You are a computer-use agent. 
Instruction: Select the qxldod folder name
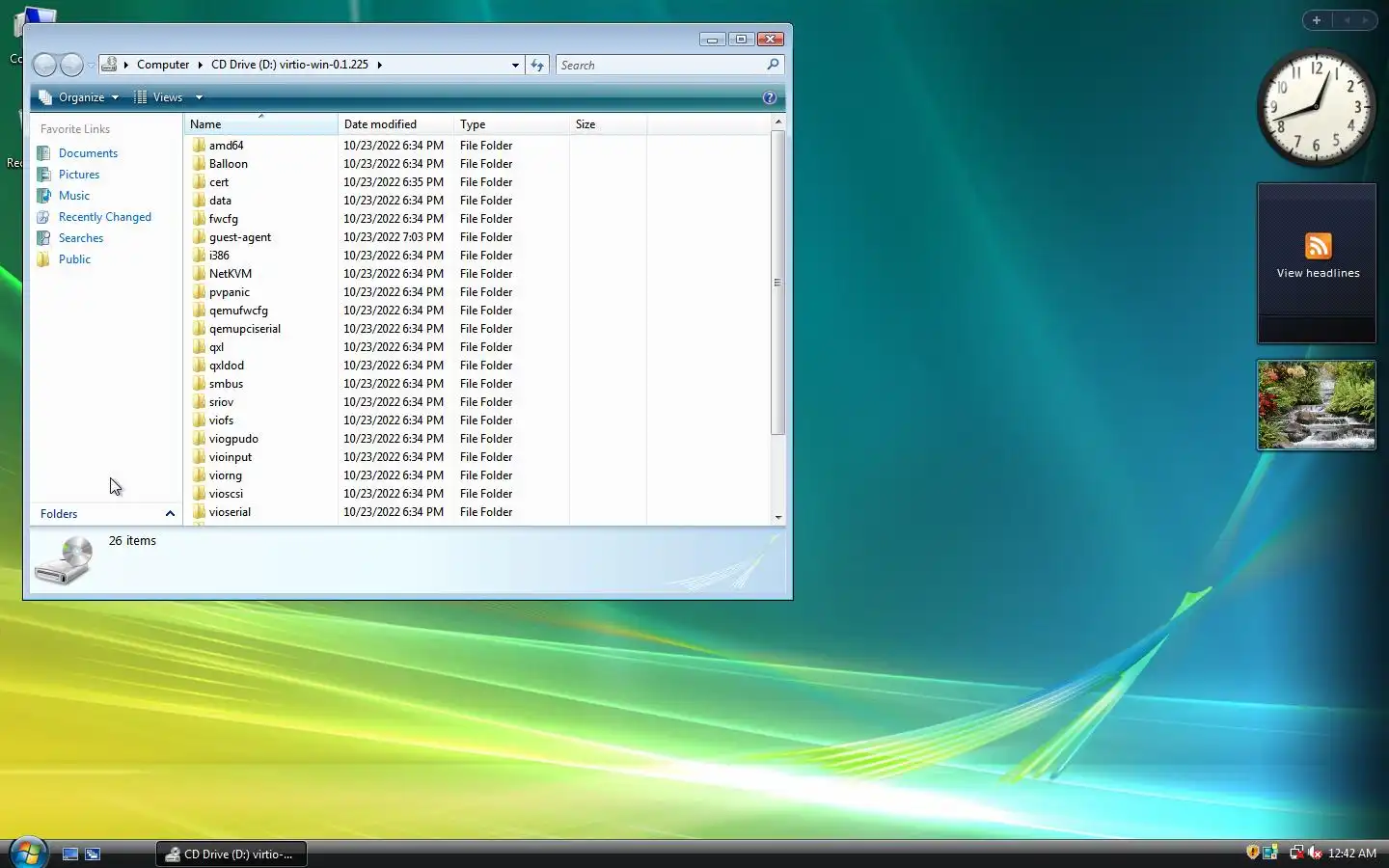click(227, 366)
